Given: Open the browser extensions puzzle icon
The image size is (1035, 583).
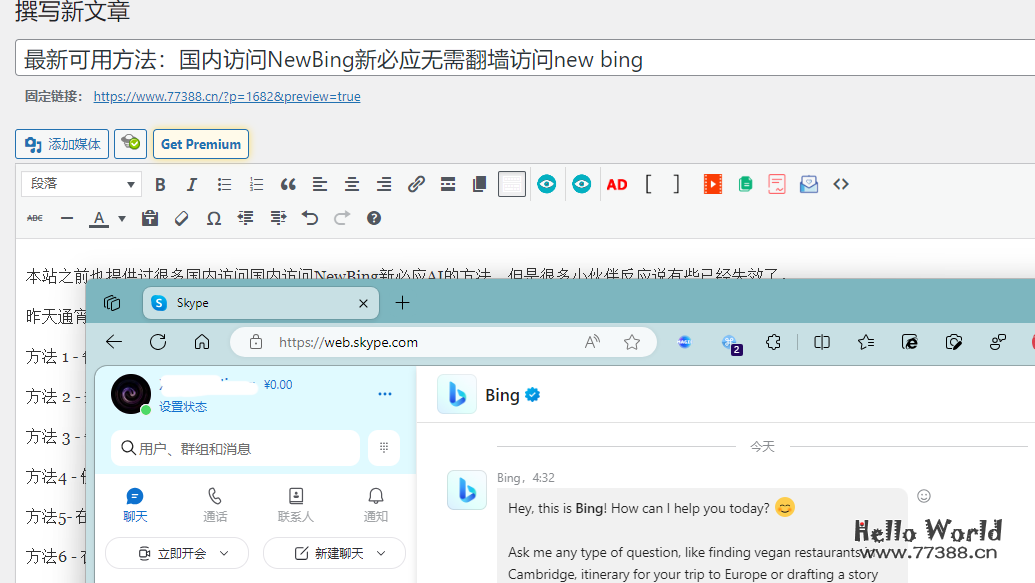Looking at the screenshot, I should [x=773, y=342].
